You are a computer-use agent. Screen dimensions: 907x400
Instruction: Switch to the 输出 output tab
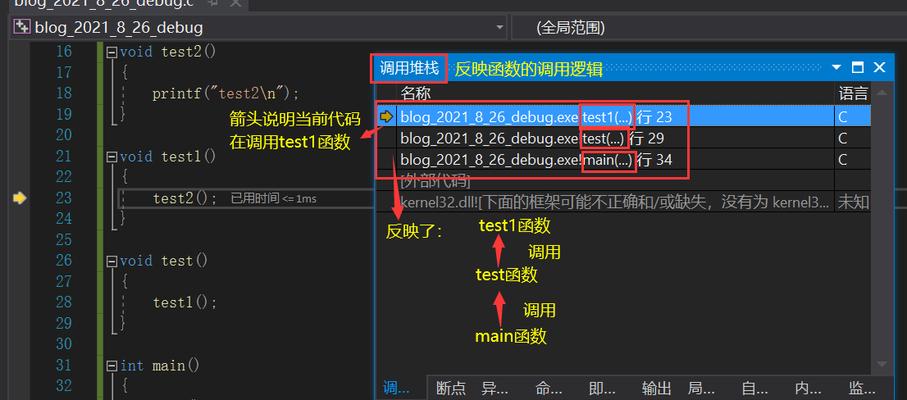pos(657,388)
